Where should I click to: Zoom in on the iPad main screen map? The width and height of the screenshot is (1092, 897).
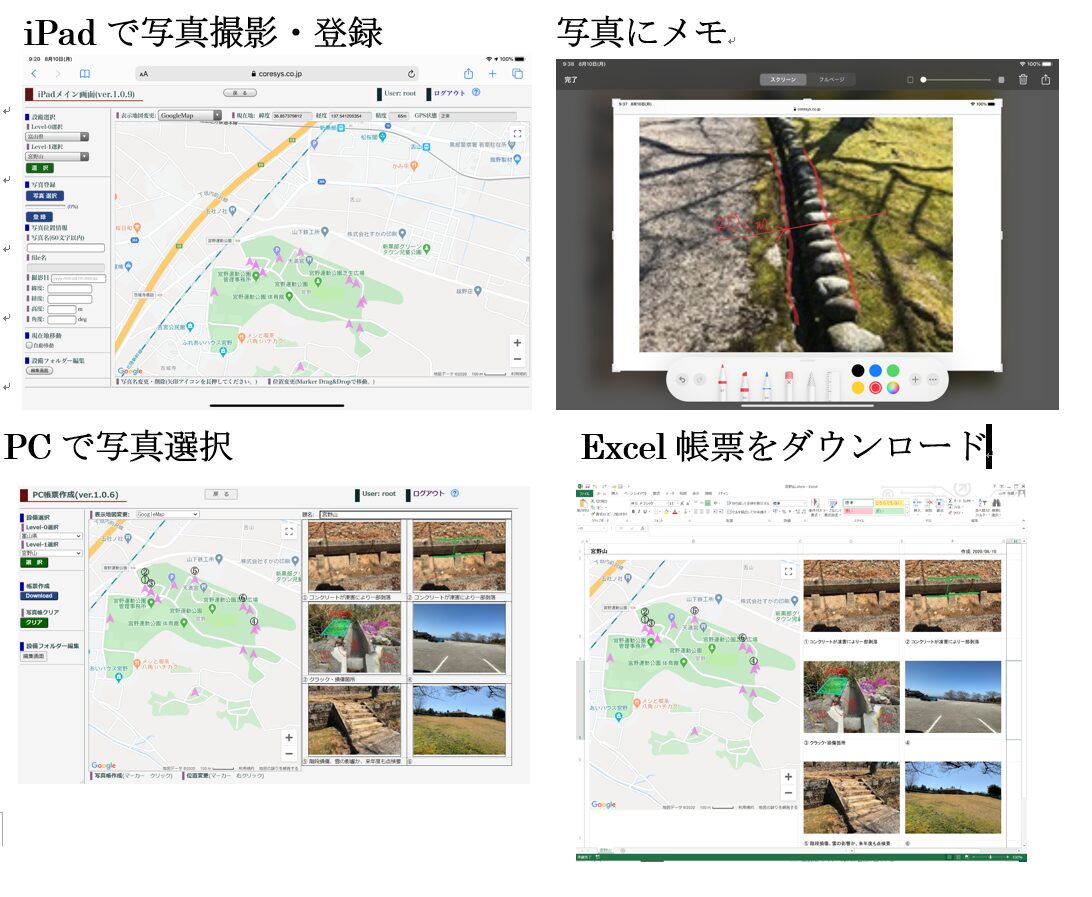pyautogui.click(x=517, y=343)
